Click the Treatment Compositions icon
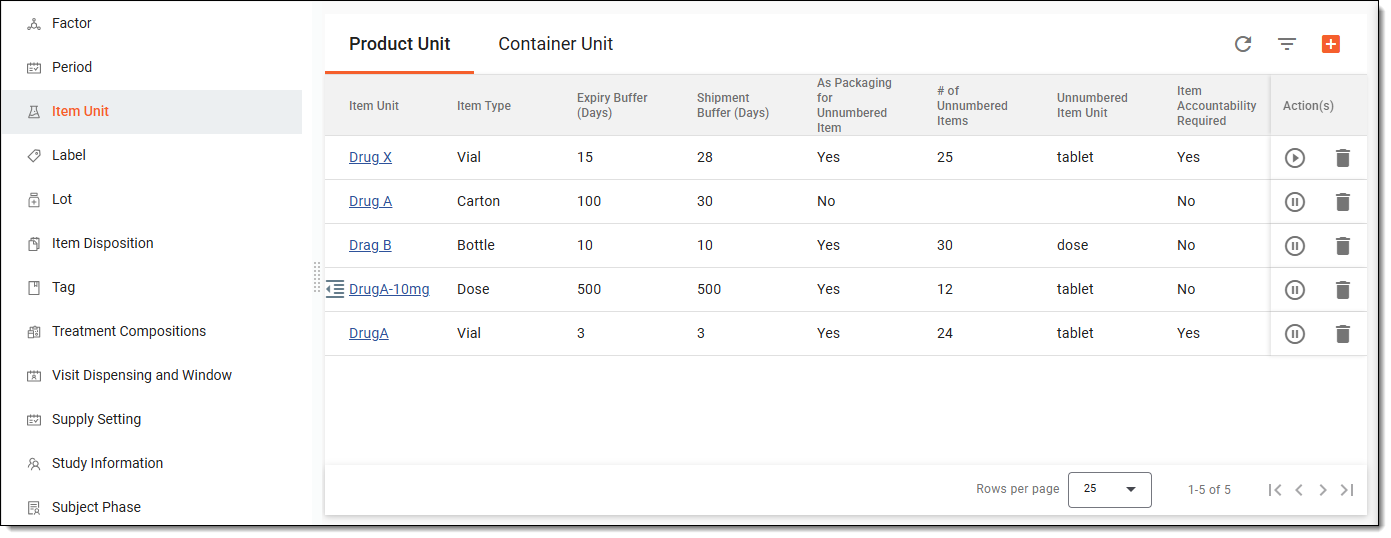Screen dimensions: 1391x538 tap(34, 331)
